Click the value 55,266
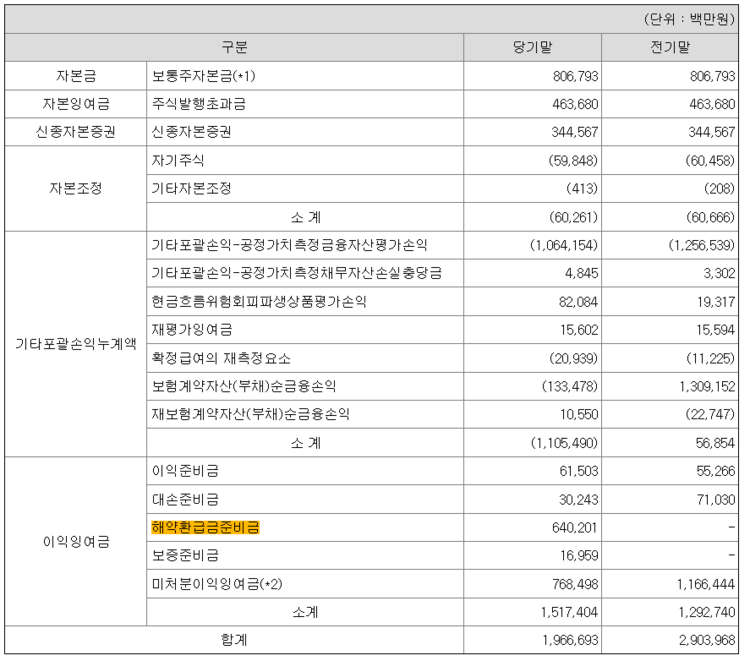 tap(716, 471)
